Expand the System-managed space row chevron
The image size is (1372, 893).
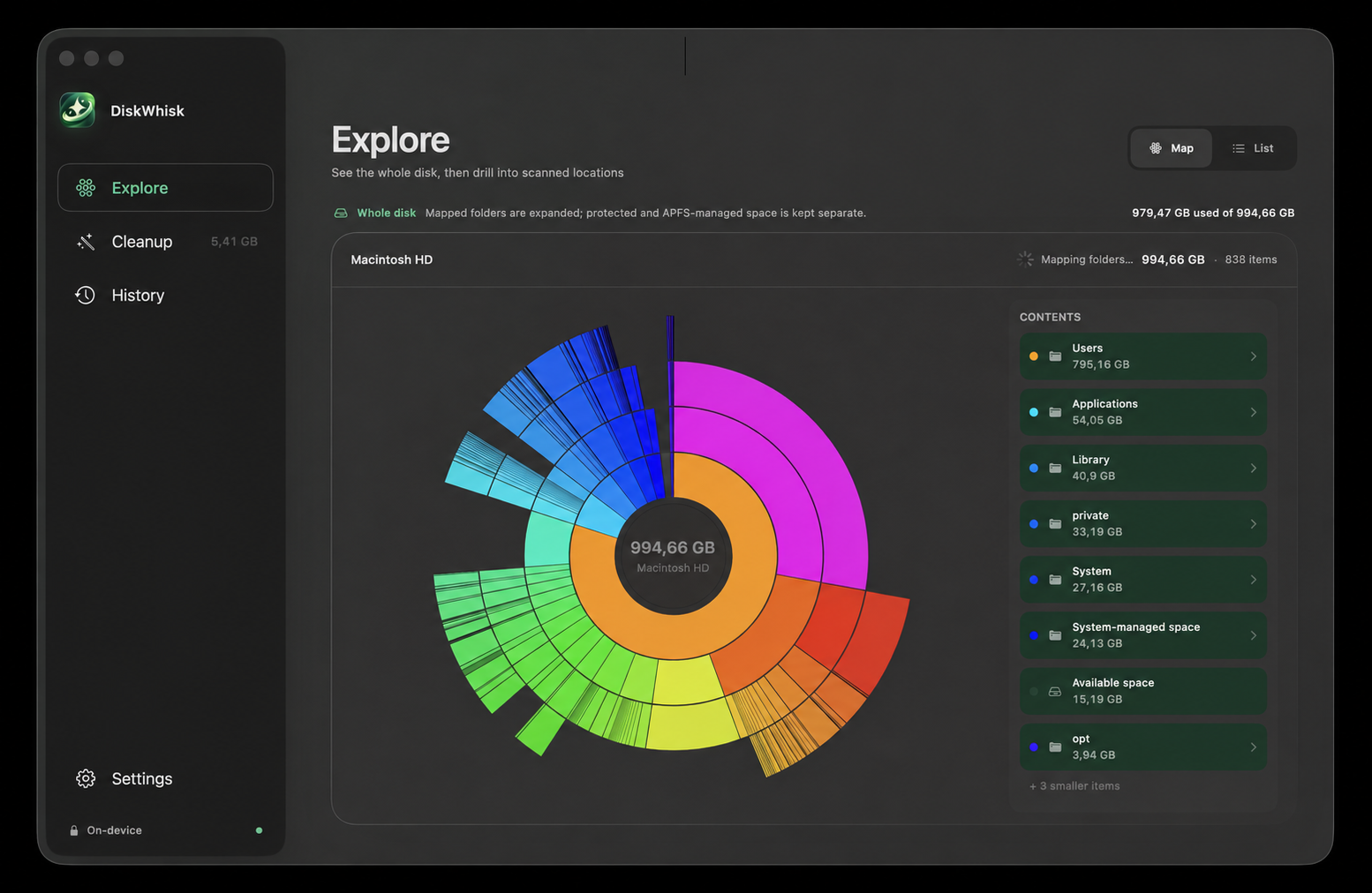(1253, 635)
